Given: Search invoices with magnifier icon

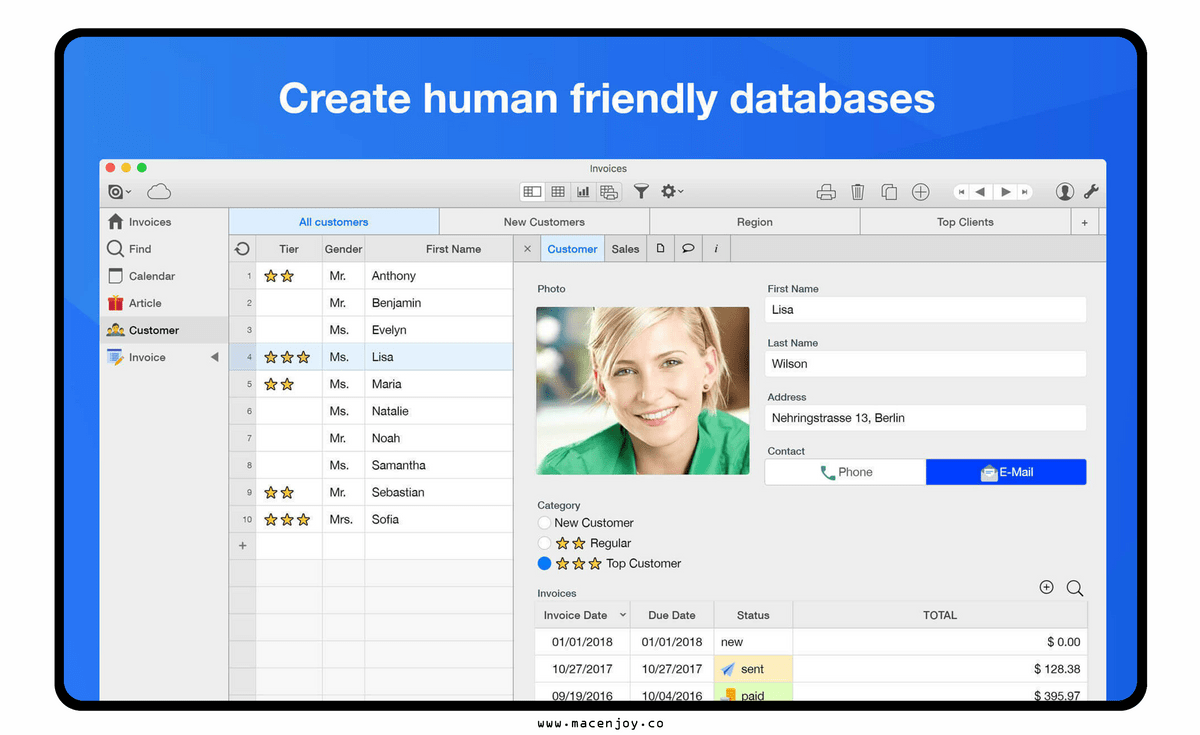Looking at the screenshot, I should (1075, 588).
